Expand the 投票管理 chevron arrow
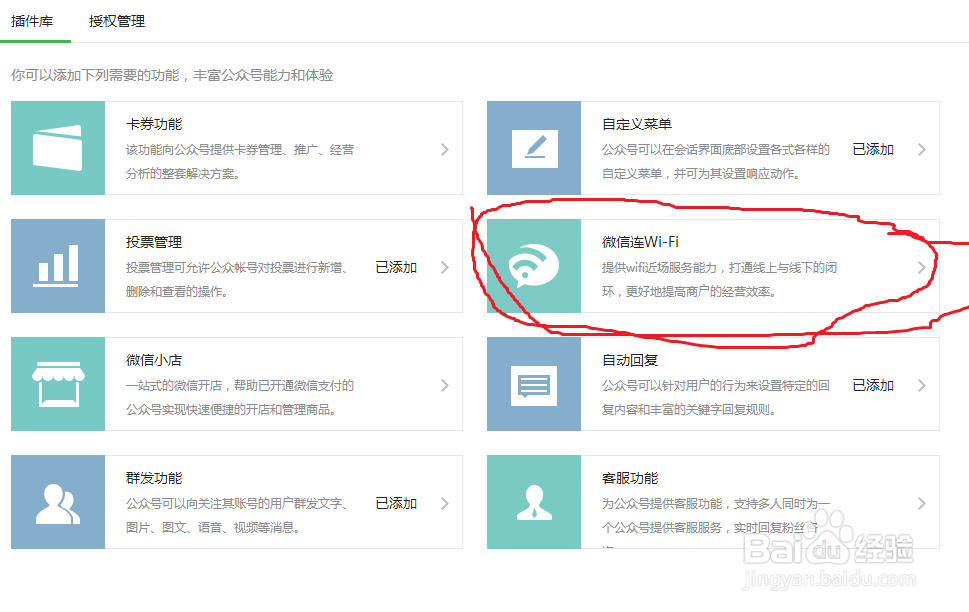Viewport: 969px width, 612px height. 445,267
